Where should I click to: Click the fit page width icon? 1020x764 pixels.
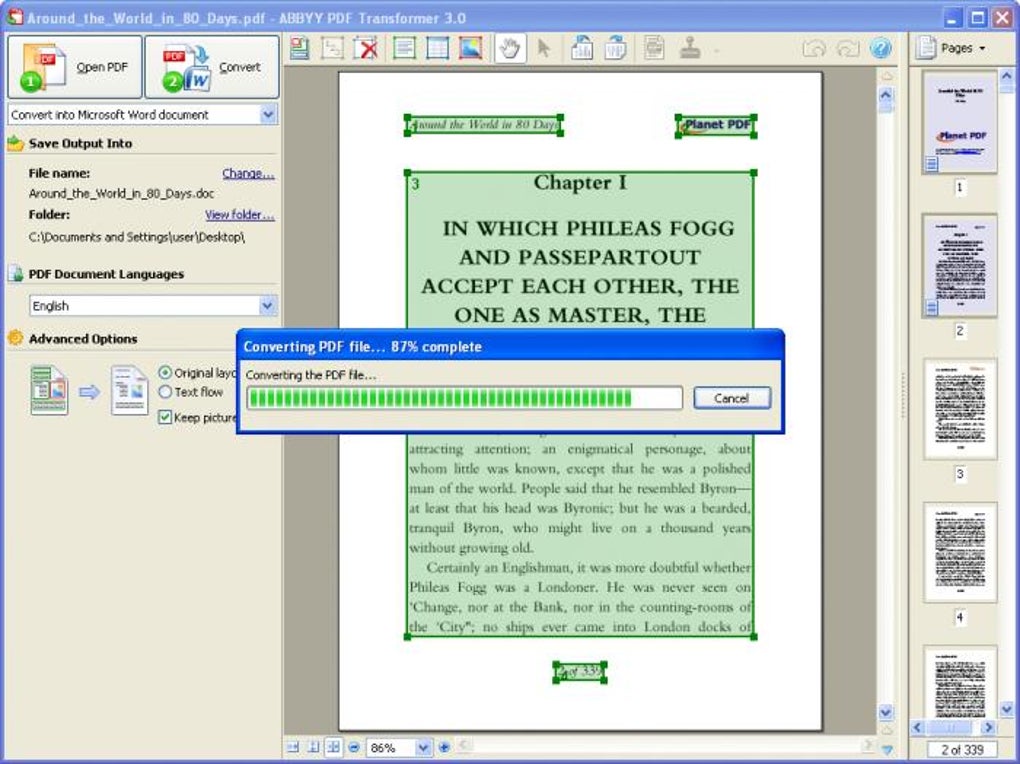[293, 747]
